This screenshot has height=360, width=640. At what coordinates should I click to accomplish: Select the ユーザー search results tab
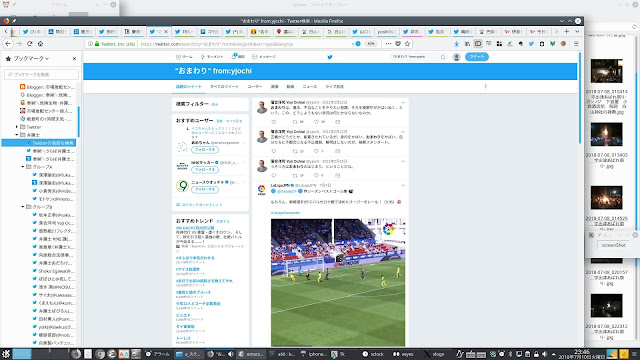pos(255,87)
